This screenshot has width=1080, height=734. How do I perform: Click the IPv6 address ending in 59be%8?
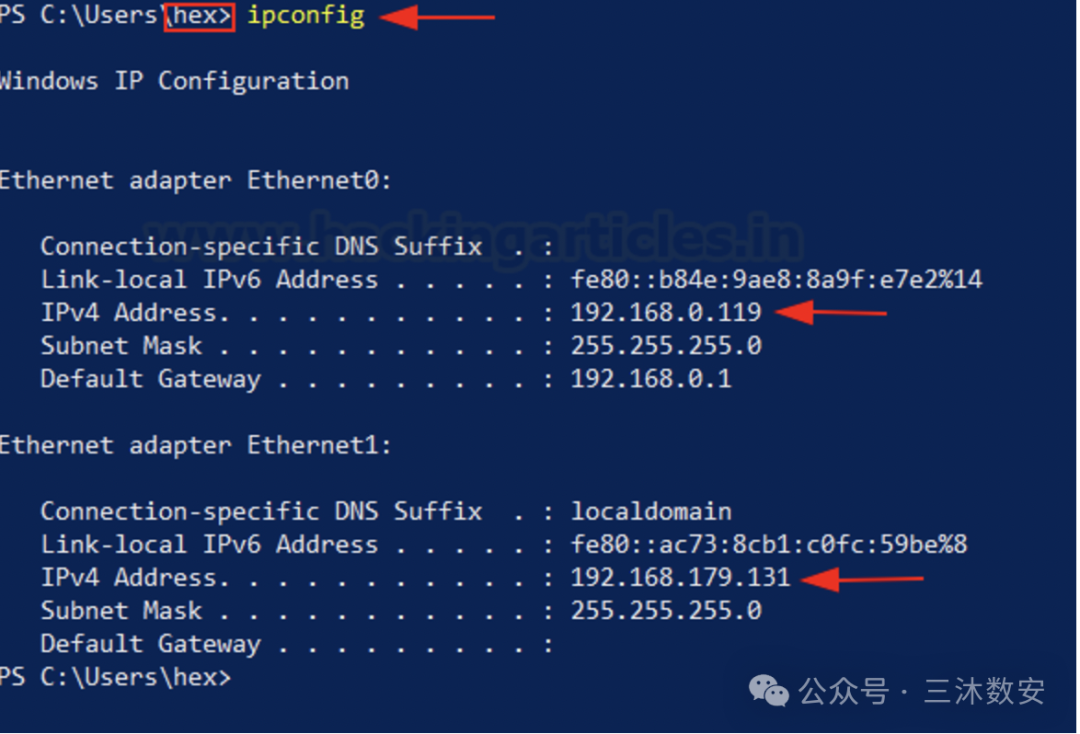769,545
